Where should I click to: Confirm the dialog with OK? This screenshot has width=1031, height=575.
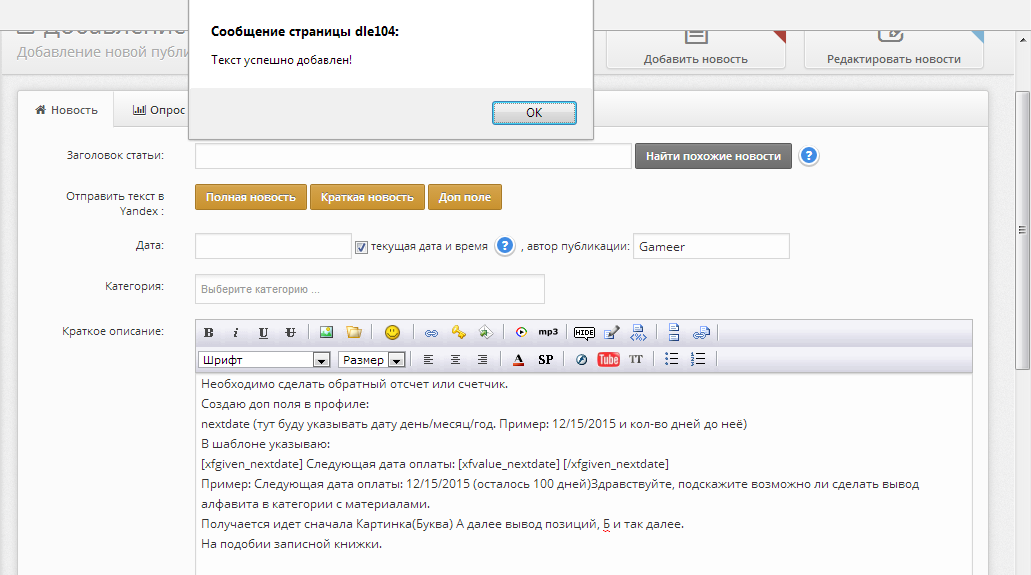click(x=534, y=112)
